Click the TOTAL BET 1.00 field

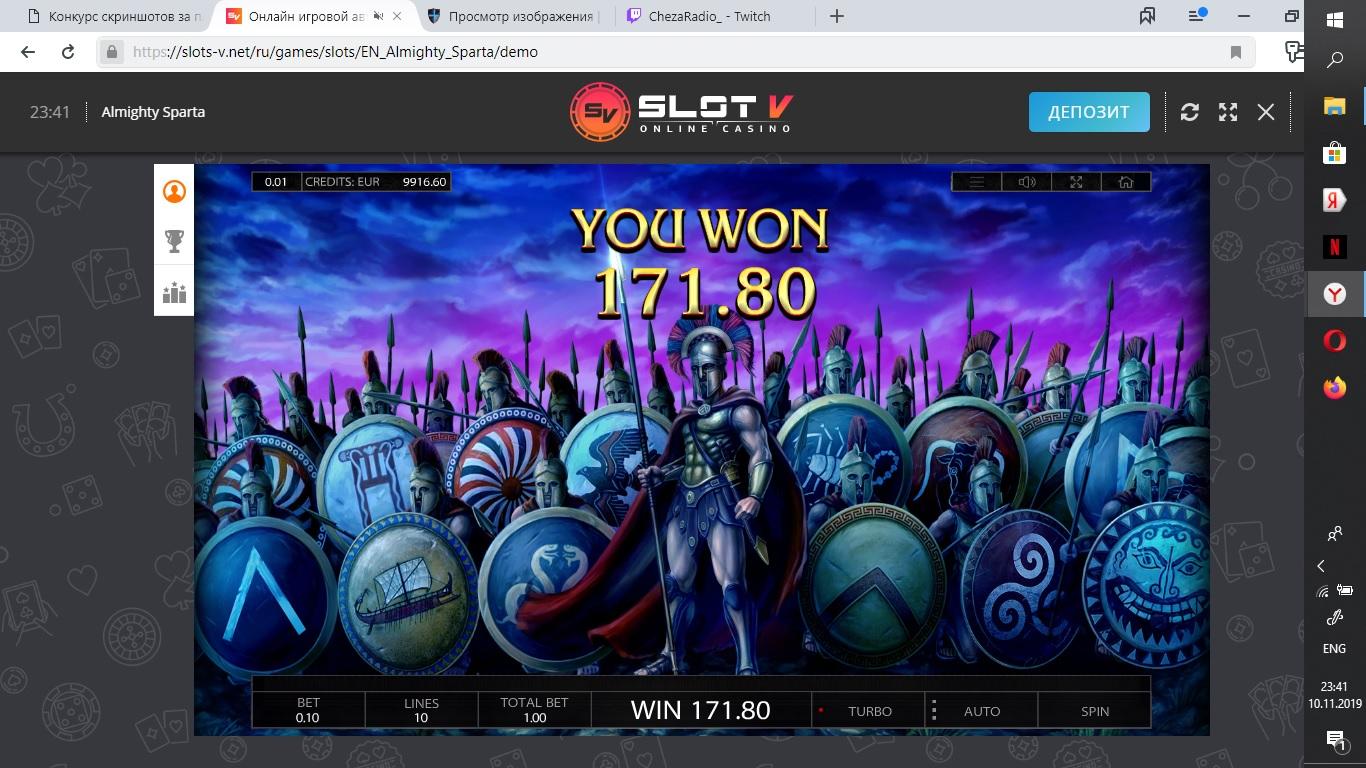click(534, 710)
